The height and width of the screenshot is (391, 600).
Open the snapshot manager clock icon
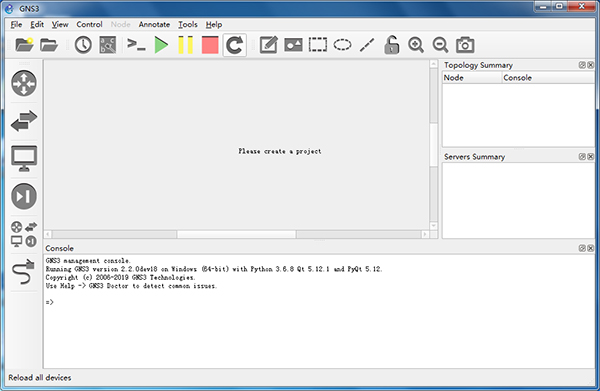click(83, 45)
